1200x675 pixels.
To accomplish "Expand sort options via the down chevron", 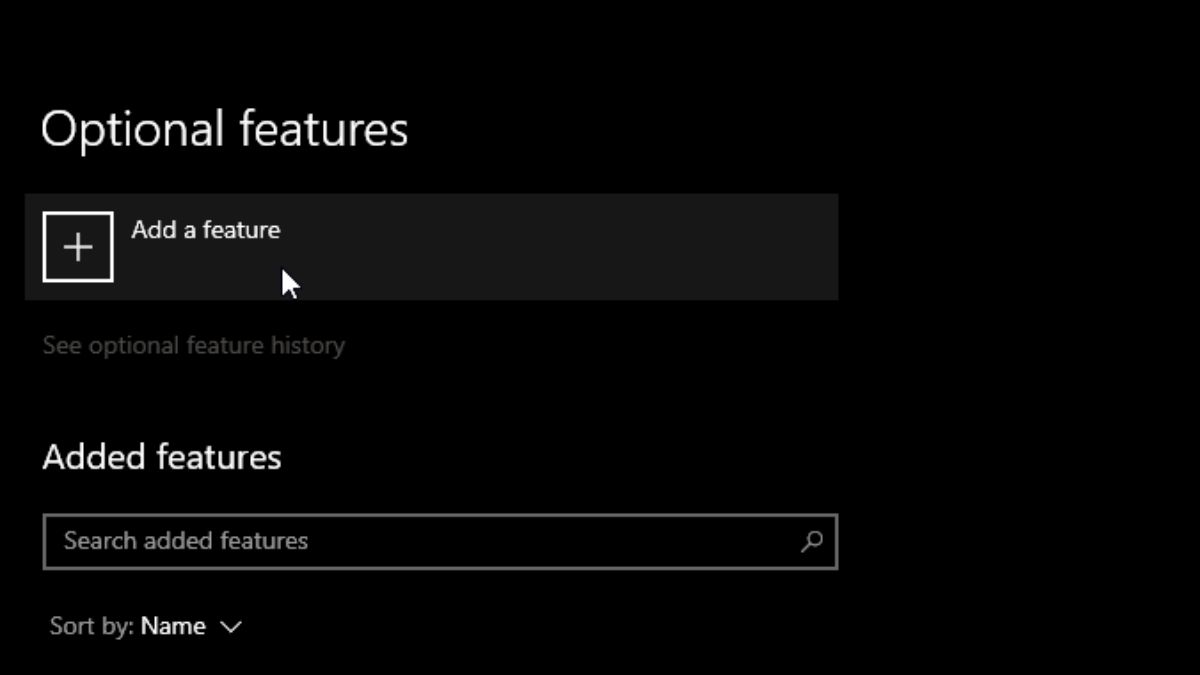I will pyautogui.click(x=230, y=627).
